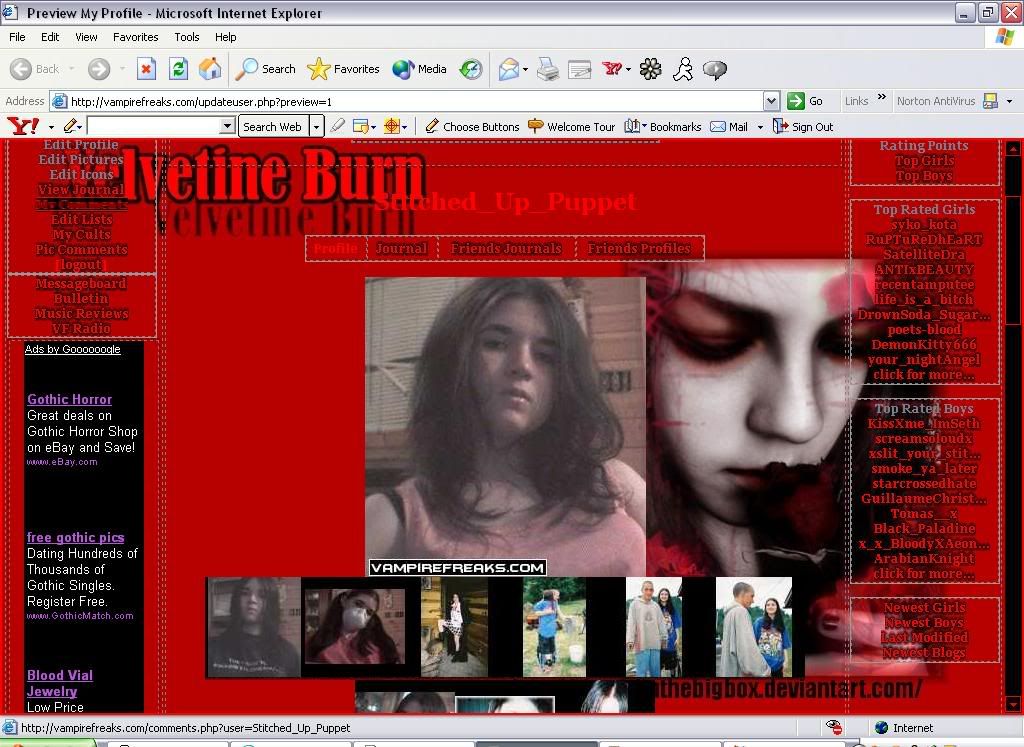Click the page icon beside the address URL
Viewport: 1024px width, 747px height.
(59, 101)
